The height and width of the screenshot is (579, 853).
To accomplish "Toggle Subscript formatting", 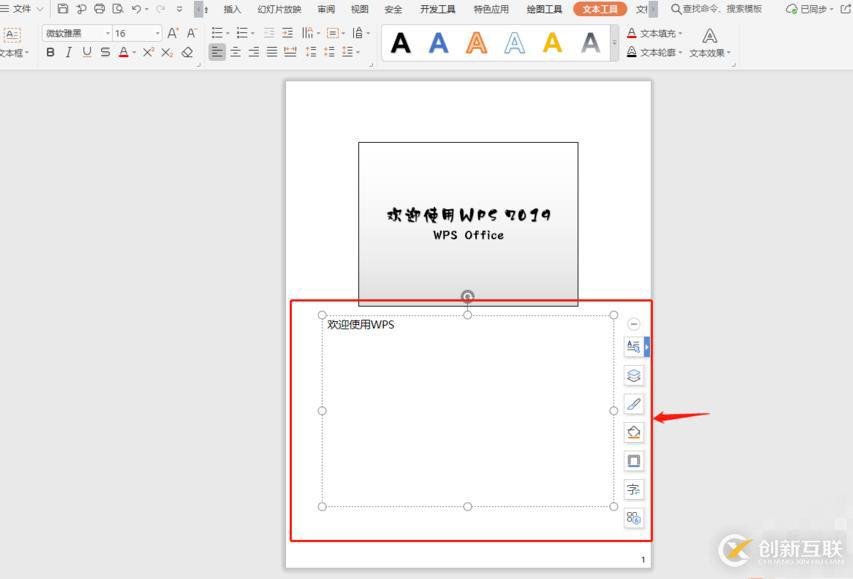I will click(167, 52).
